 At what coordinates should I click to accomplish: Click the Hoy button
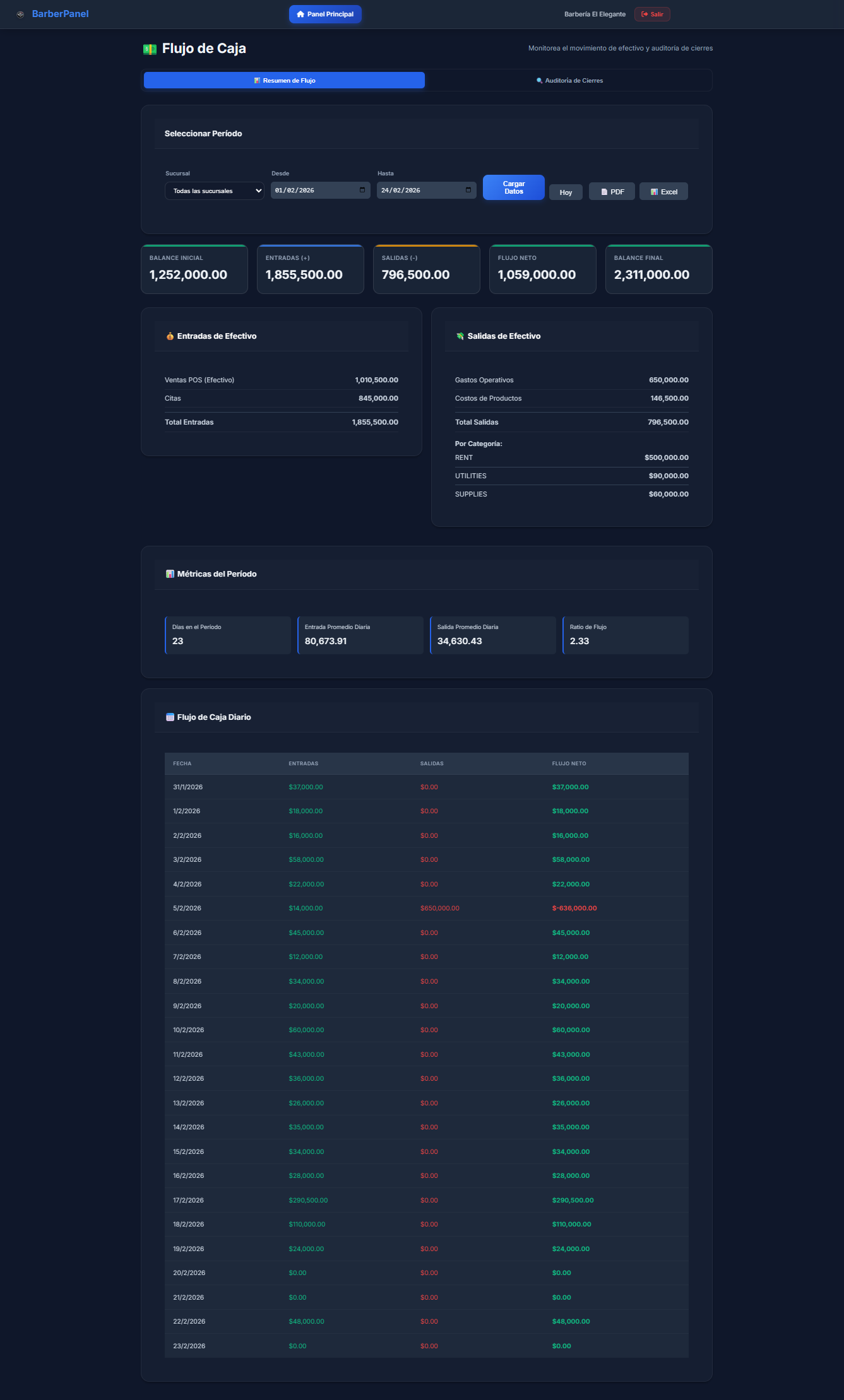coord(566,192)
